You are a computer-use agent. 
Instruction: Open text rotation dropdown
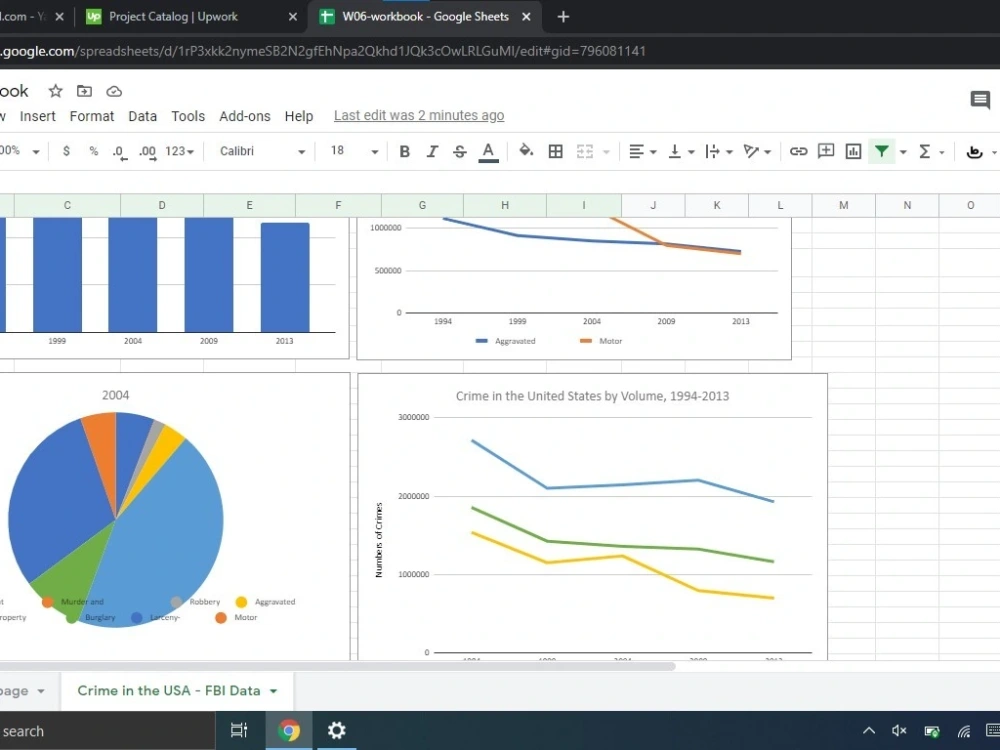757,151
